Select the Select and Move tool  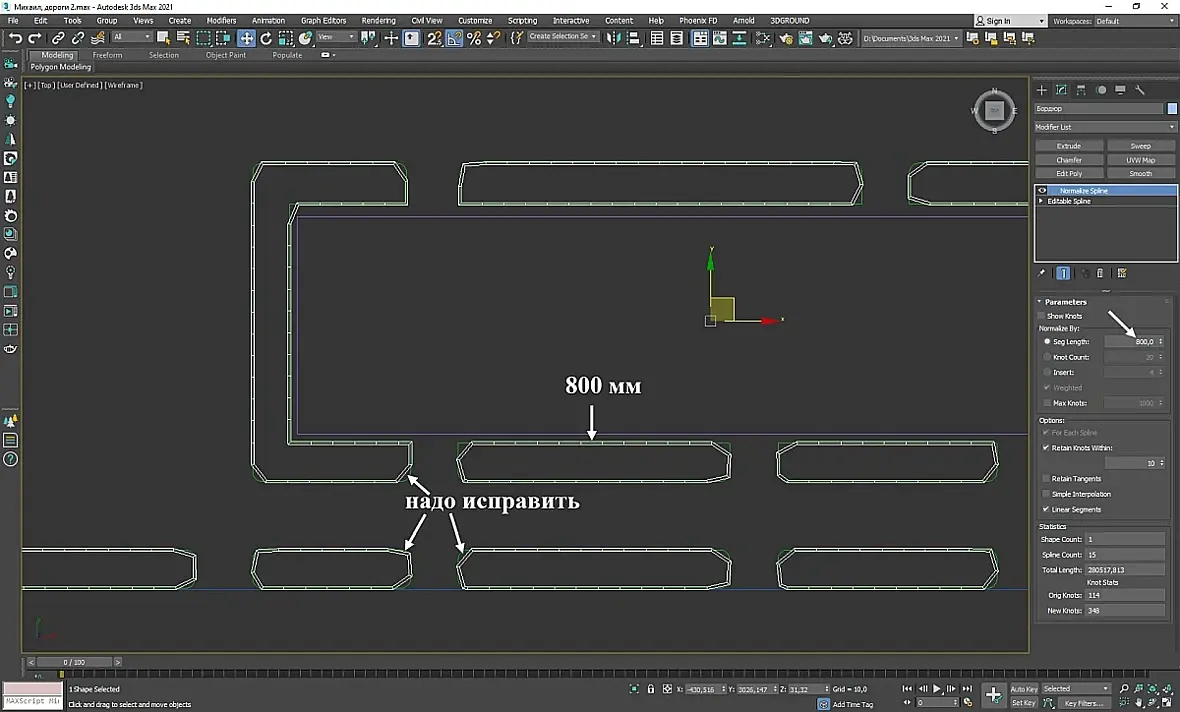[x=246, y=38]
